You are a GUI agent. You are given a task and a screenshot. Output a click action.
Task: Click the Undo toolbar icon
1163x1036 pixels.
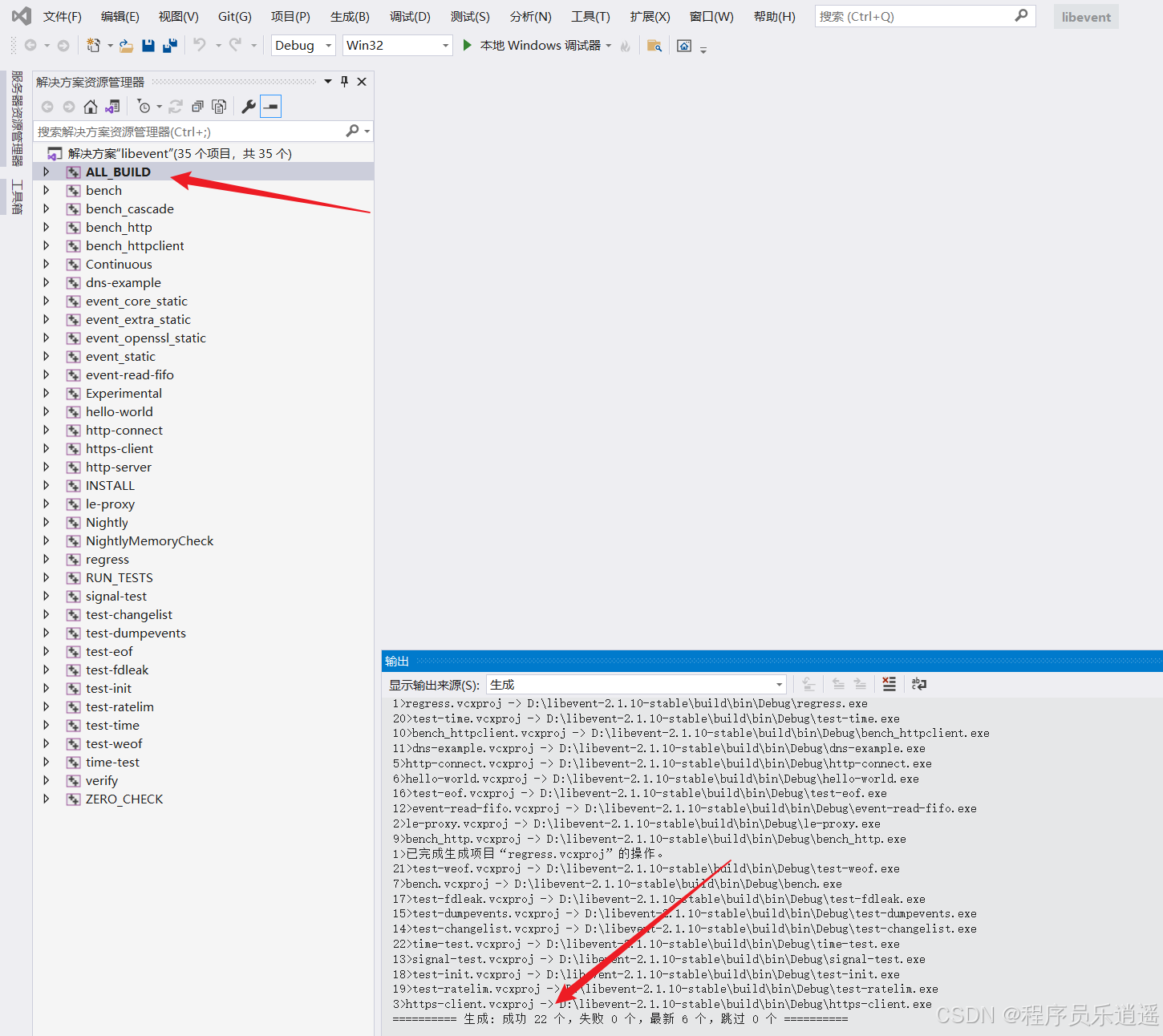tap(200, 46)
